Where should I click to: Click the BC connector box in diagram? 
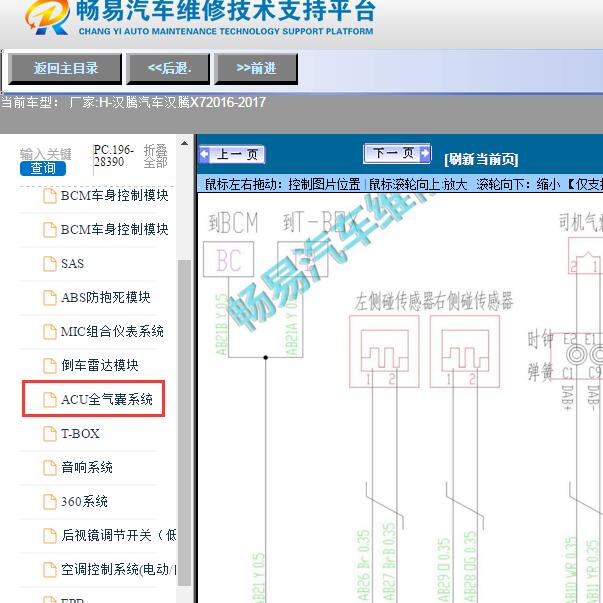pos(228,259)
